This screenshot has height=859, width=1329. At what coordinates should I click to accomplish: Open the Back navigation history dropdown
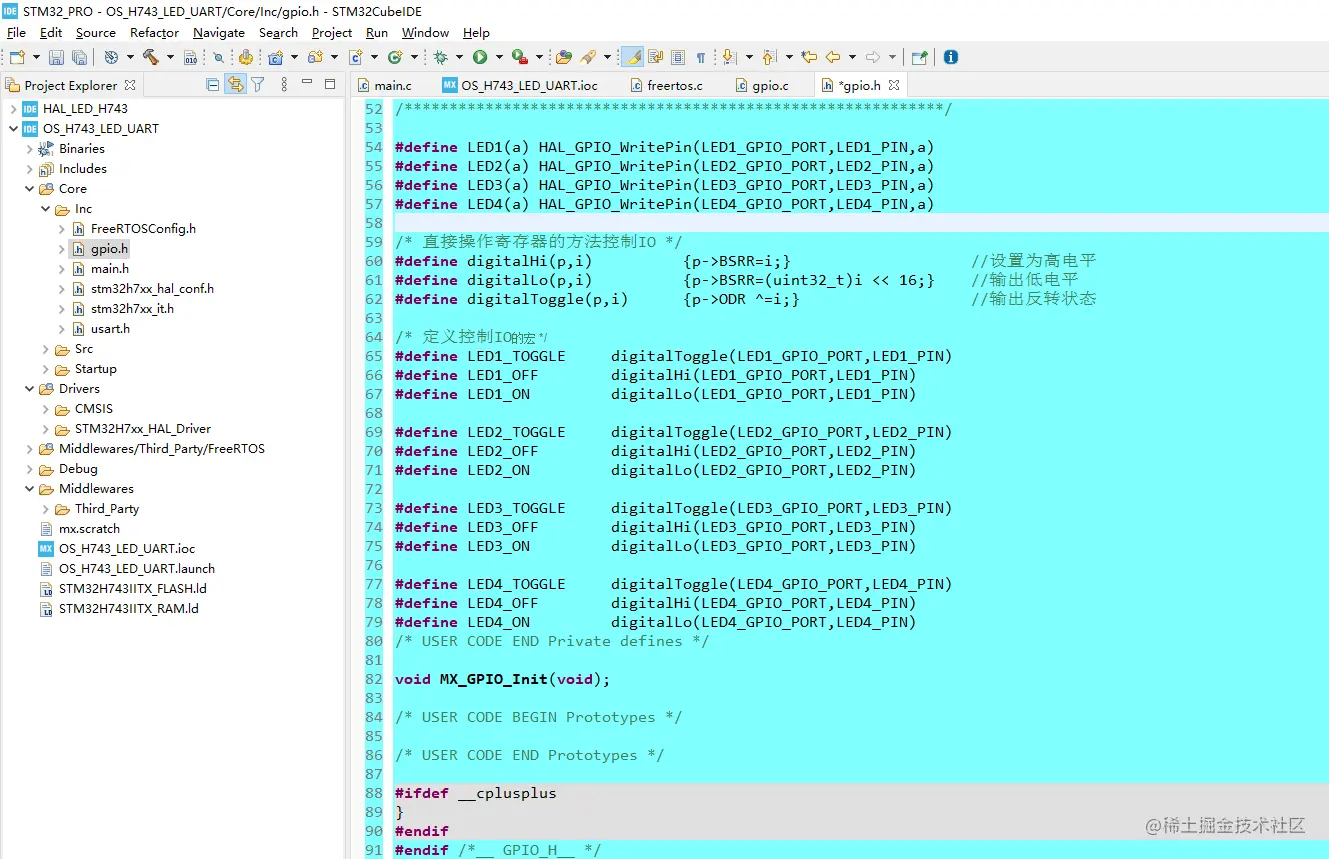(x=852, y=57)
